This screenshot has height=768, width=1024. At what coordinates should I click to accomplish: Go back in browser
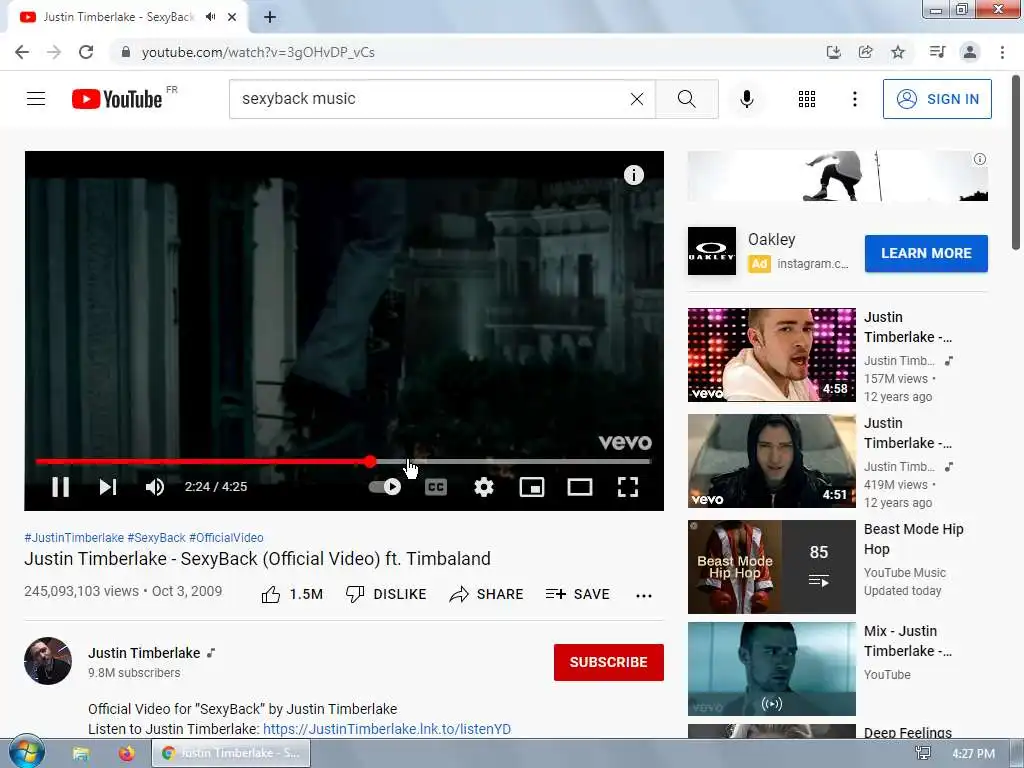click(x=22, y=52)
